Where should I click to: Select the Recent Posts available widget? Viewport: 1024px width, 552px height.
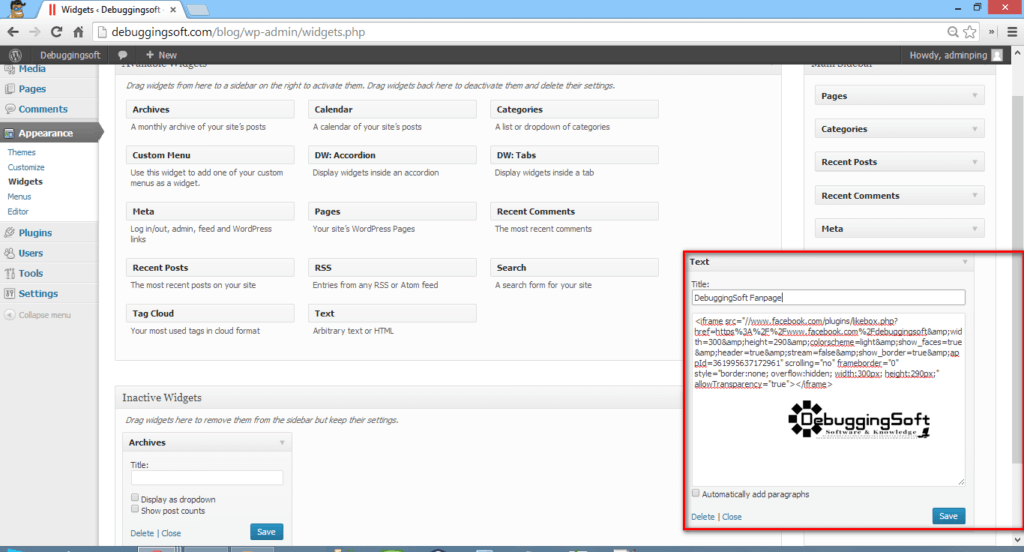click(x=210, y=267)
